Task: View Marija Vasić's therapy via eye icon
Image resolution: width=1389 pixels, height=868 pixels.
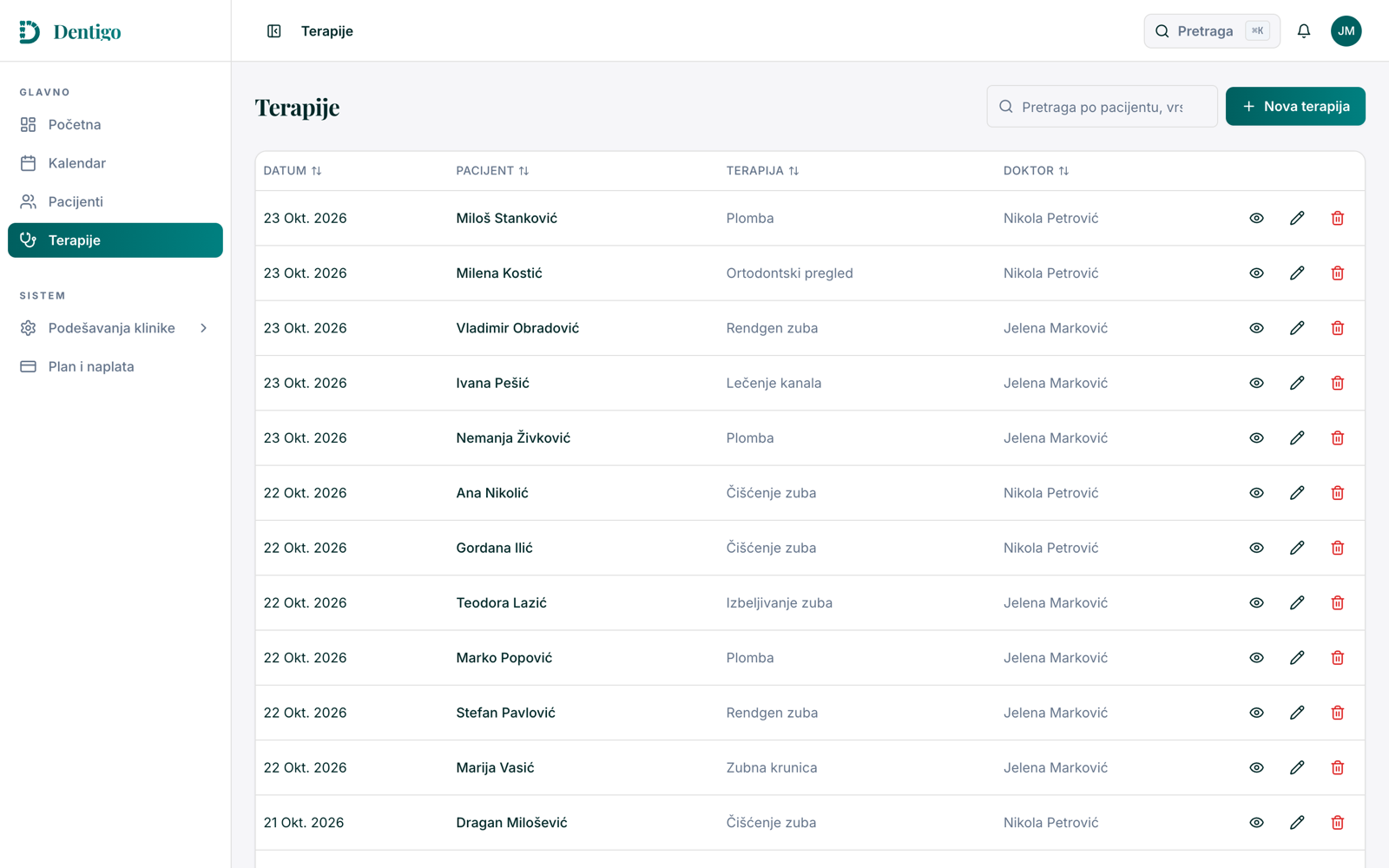Action: point(1256,768)
